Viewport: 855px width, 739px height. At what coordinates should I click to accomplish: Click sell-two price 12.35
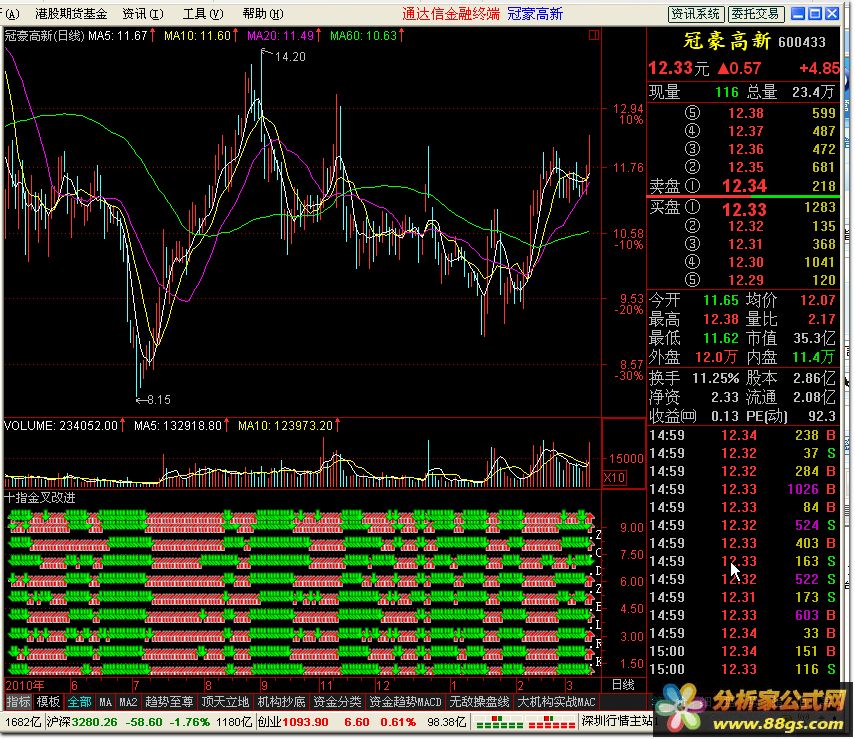[x=746, y=167]
